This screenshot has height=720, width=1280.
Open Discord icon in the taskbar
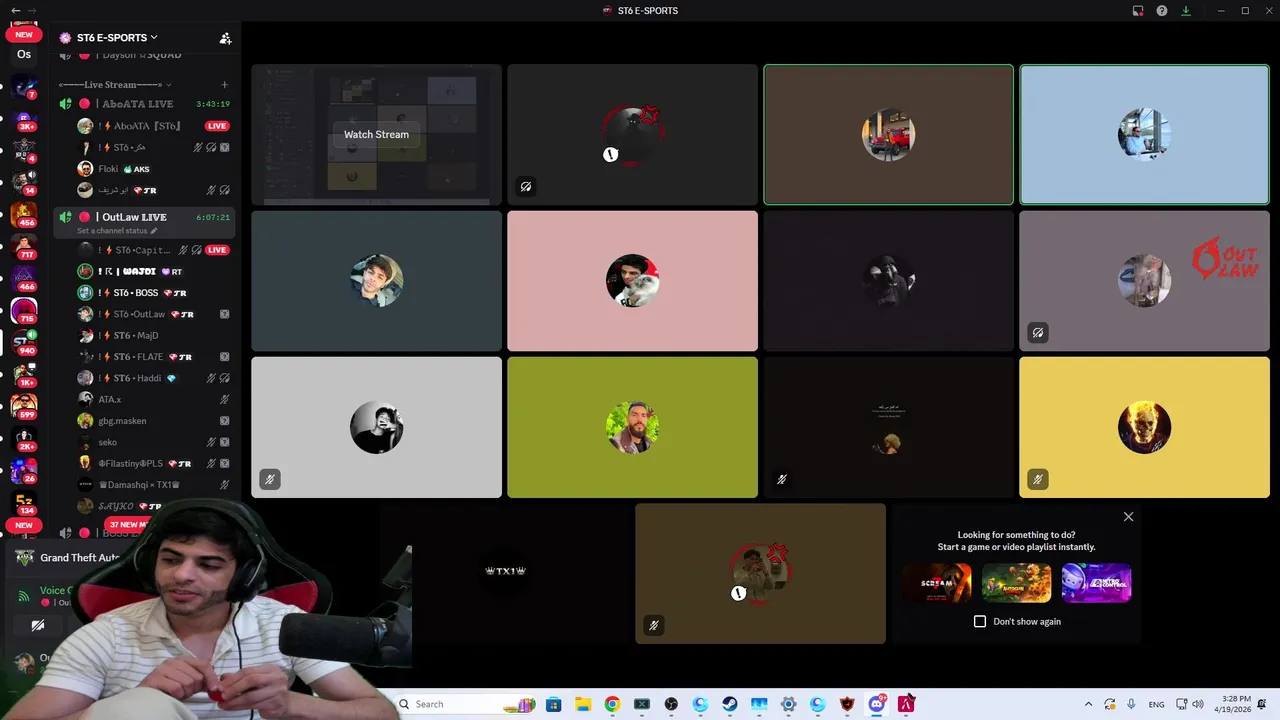pyautogui.click(x=877, y=704)
